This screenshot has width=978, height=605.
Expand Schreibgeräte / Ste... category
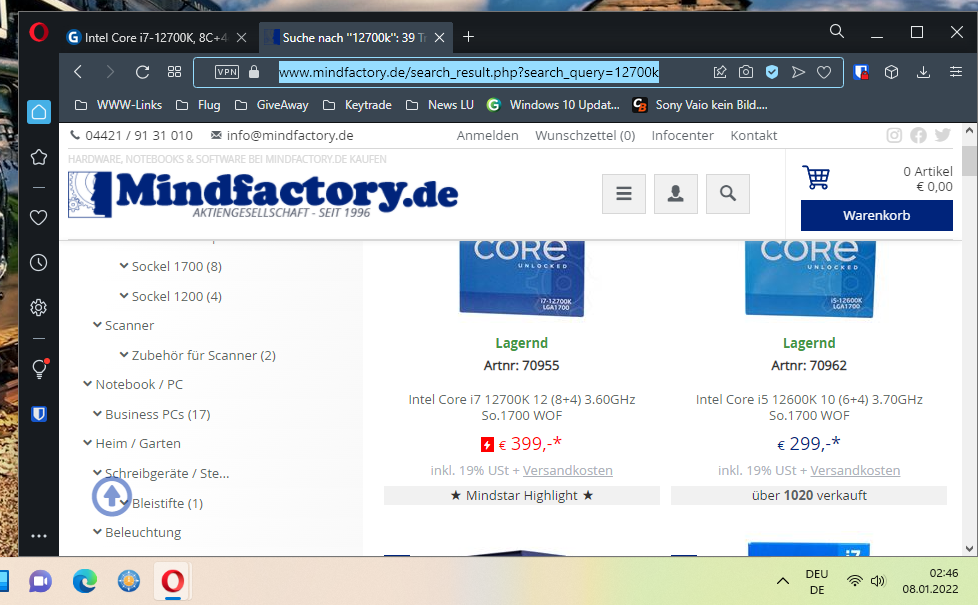(161, 473)
